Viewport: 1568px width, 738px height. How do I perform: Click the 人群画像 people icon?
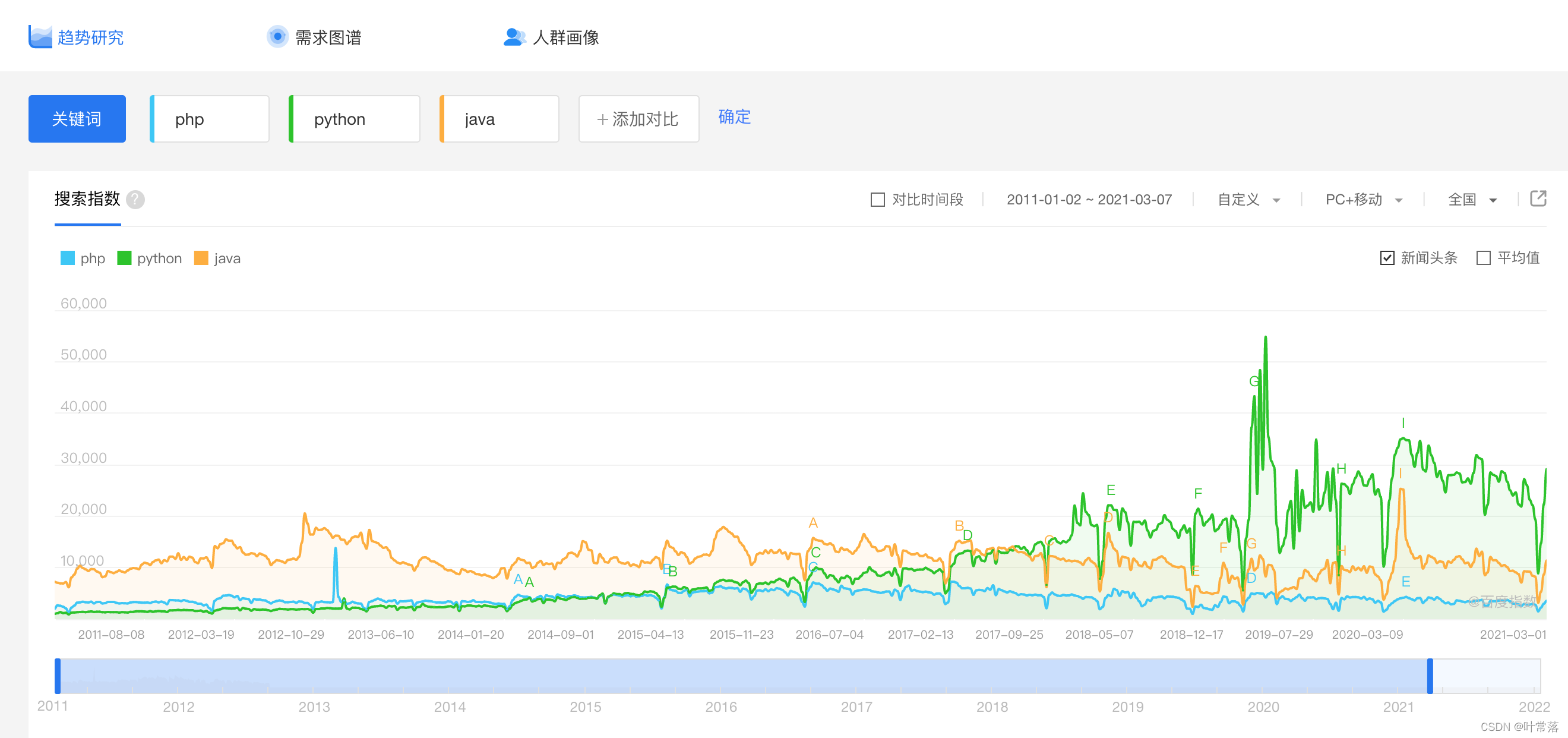pos(514,37)
